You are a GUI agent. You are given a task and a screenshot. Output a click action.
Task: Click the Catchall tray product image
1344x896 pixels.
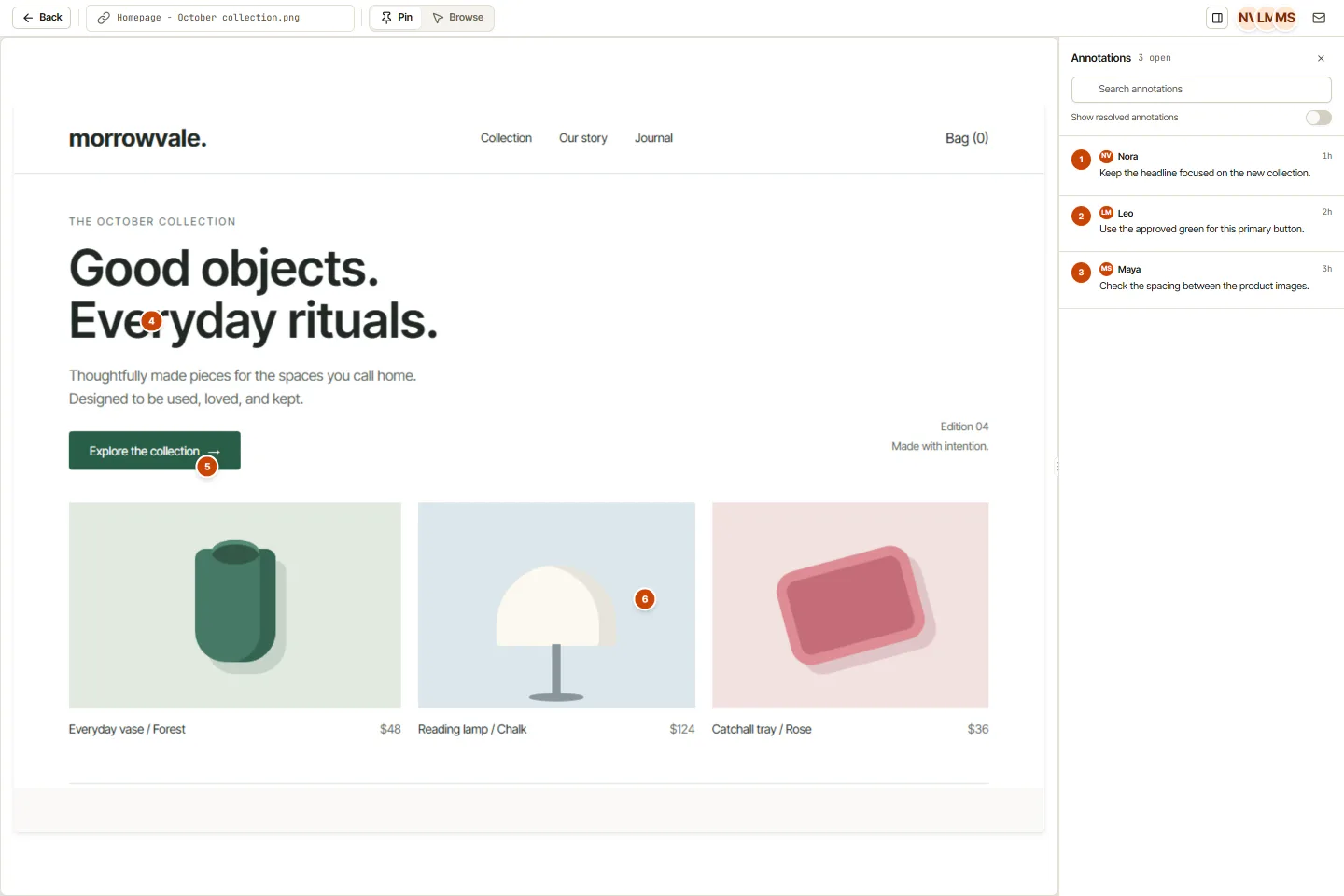pyautogui.click(x=850, y=606)
